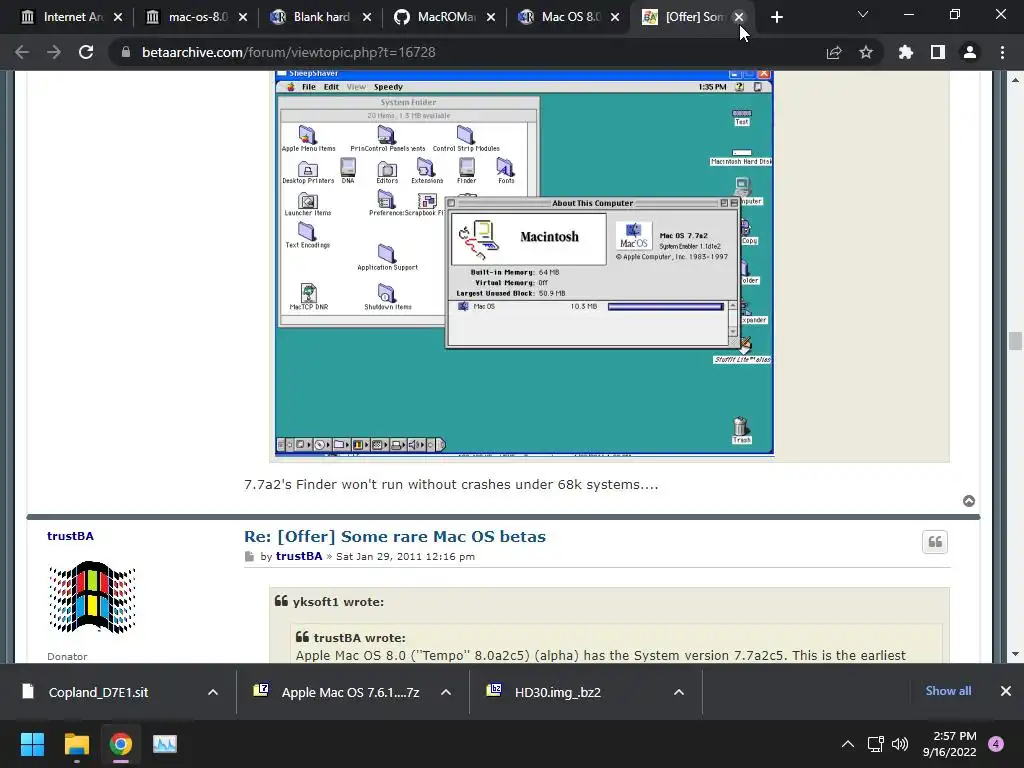Quote trustBA's post with the quote button
This screenshot has height=768, width=1024.
pos(935,542)
